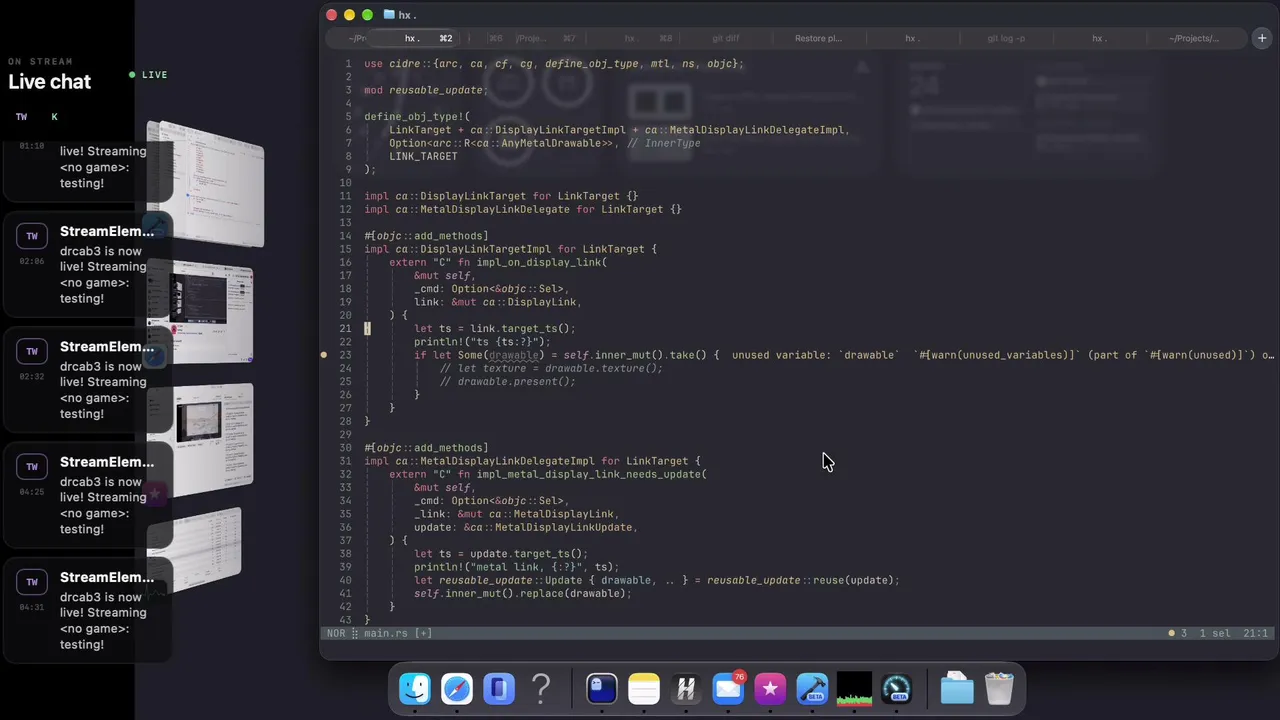Open the 'Restore pl...' tab
Image resolution: width=1280 pixels, height=720 pixels.
point(818,38)
